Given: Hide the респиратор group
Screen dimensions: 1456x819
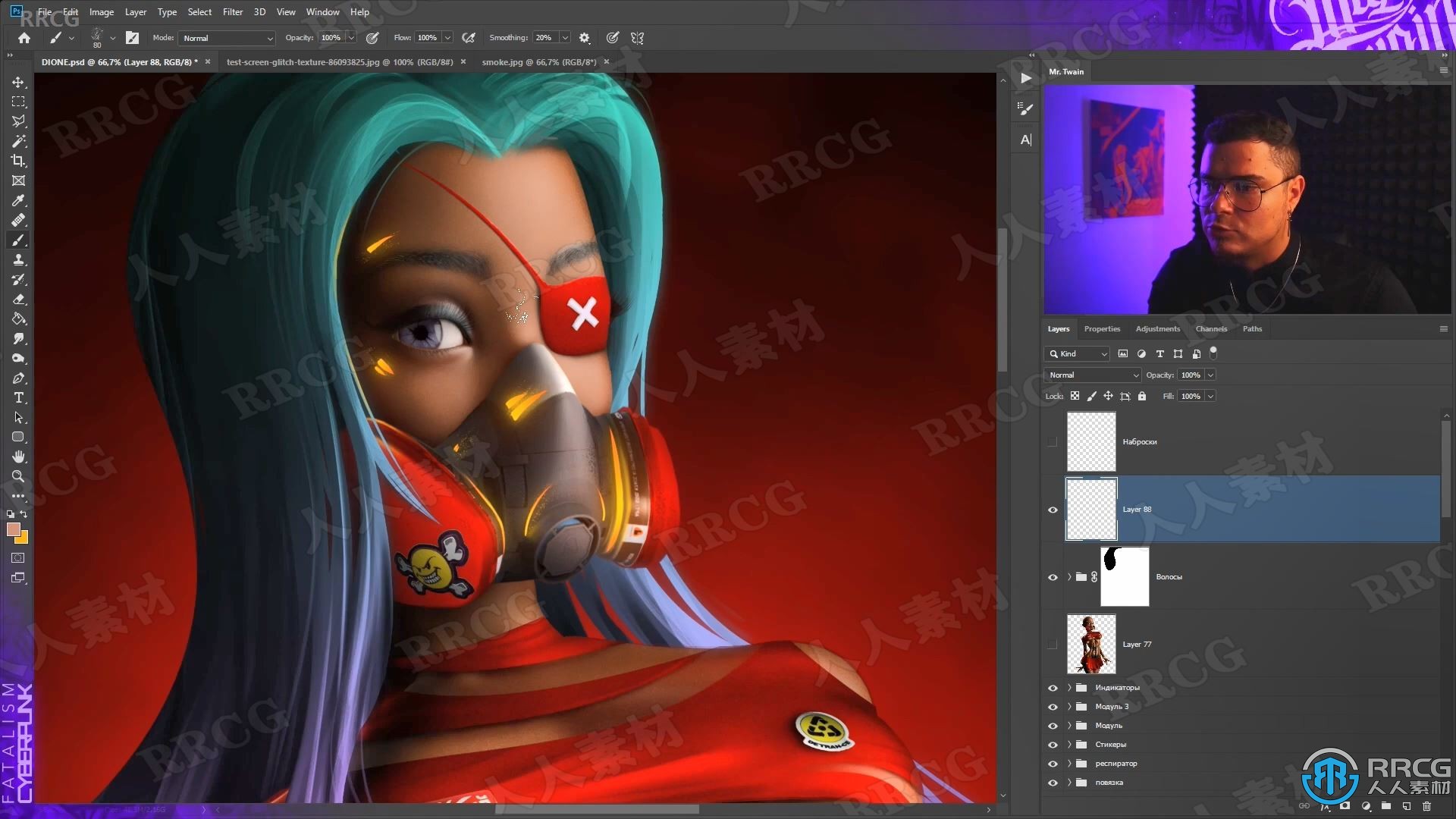Looking at the screenshot, I should [x=1053, y=764].
